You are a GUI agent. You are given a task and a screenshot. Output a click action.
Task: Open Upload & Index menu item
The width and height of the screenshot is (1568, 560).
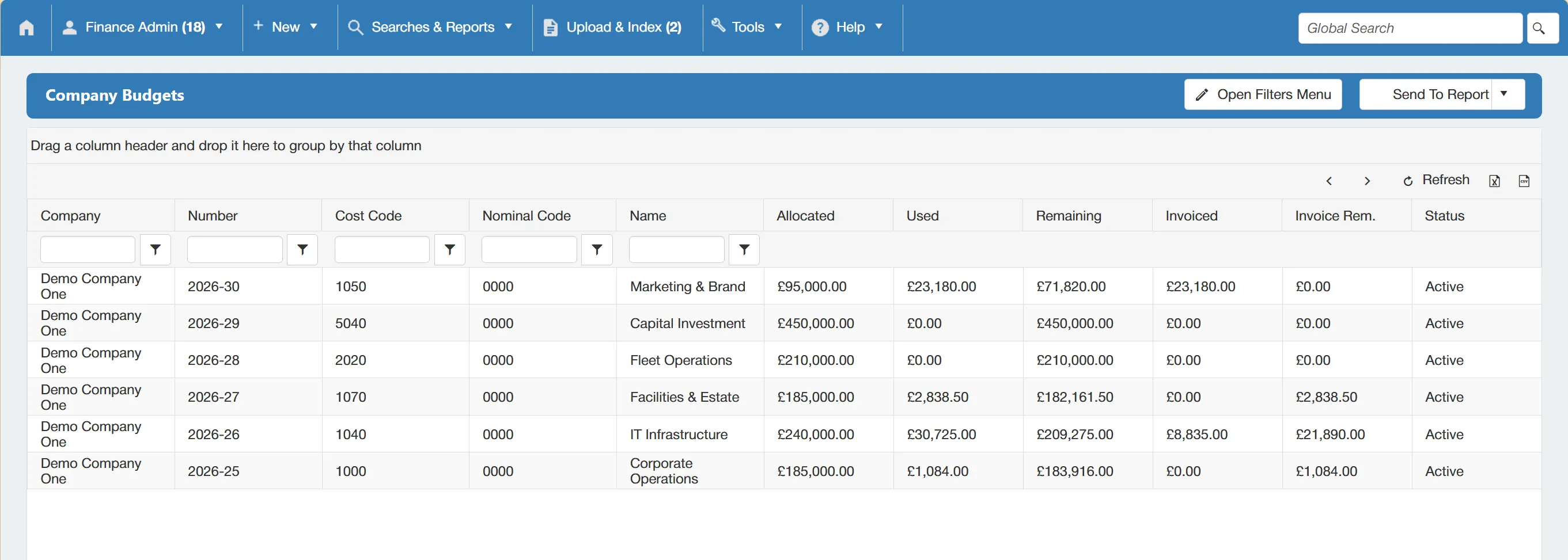(612, 28)
